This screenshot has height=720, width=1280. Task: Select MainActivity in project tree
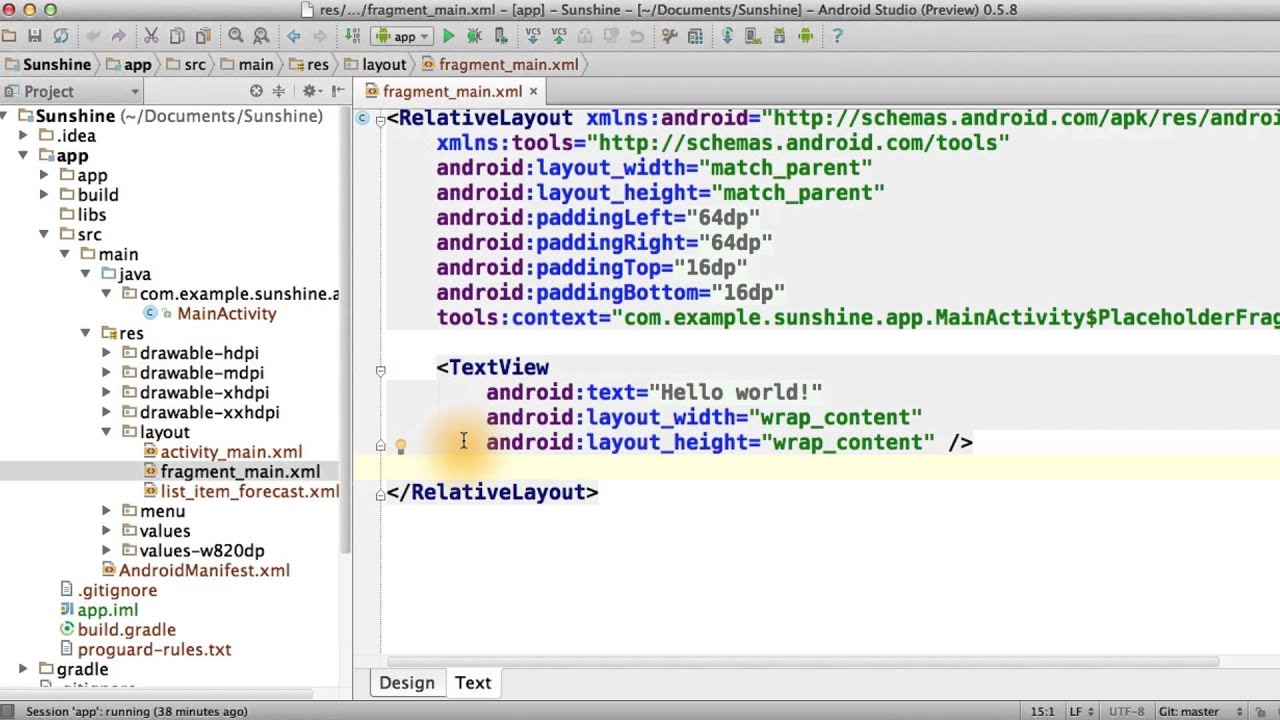pos(226,313)
